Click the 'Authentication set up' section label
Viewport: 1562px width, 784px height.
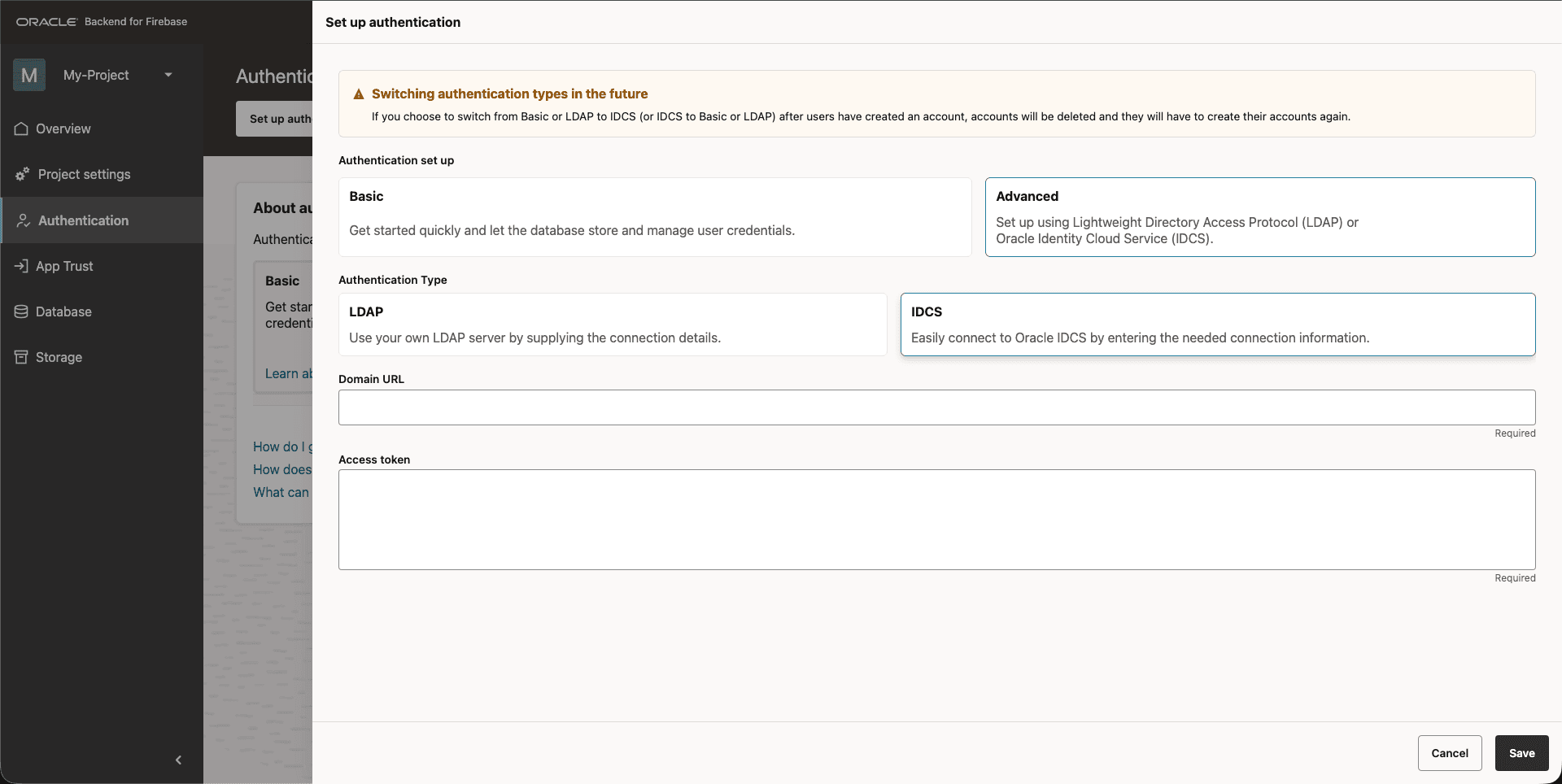(x=396, y=160)
